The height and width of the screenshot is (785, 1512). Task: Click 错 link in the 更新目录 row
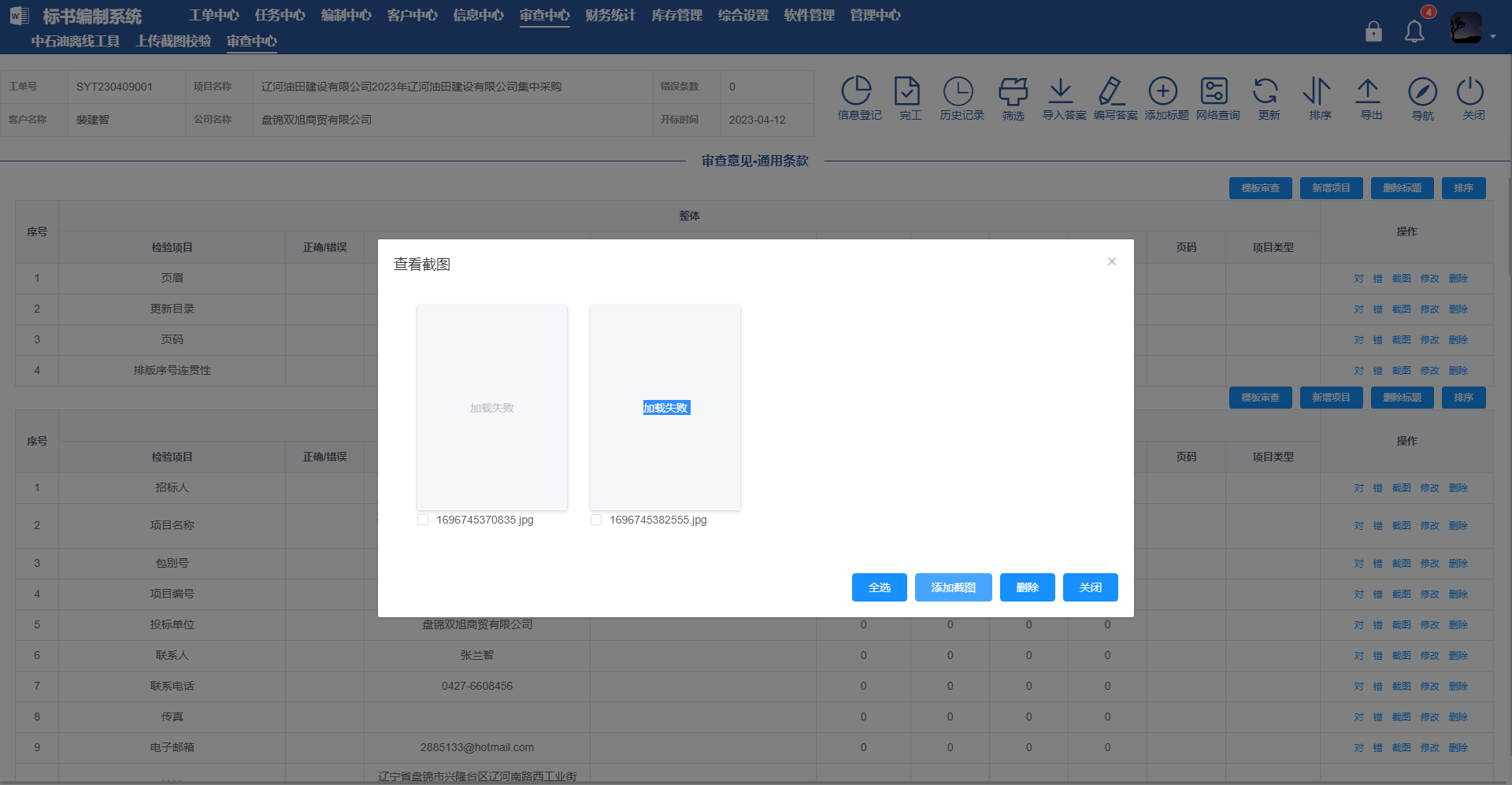coord(1378,309)
